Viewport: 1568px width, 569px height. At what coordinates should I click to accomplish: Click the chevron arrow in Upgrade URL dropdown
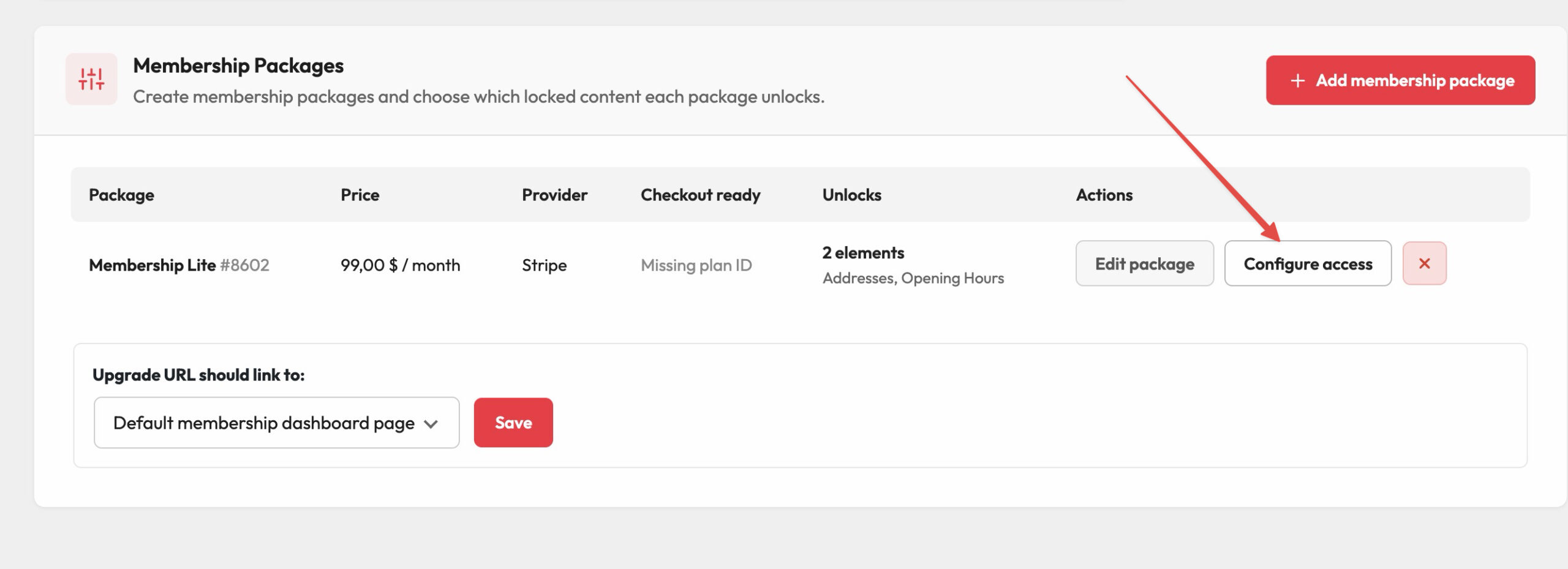point(431,424)
